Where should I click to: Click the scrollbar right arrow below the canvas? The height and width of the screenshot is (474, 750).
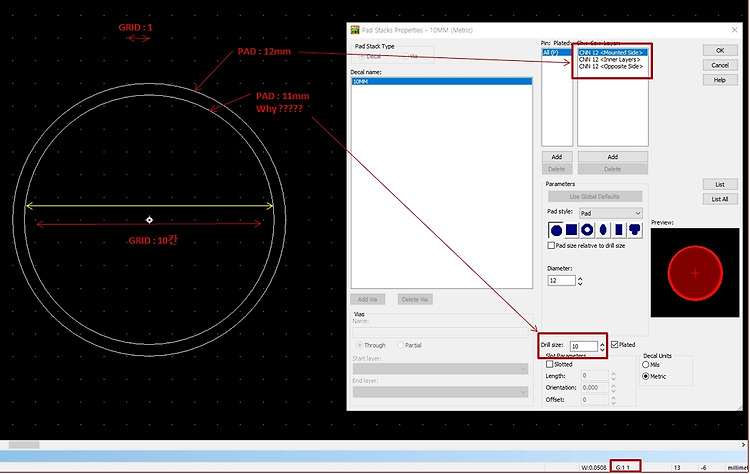pyautogui.click(x=743, y=445)
